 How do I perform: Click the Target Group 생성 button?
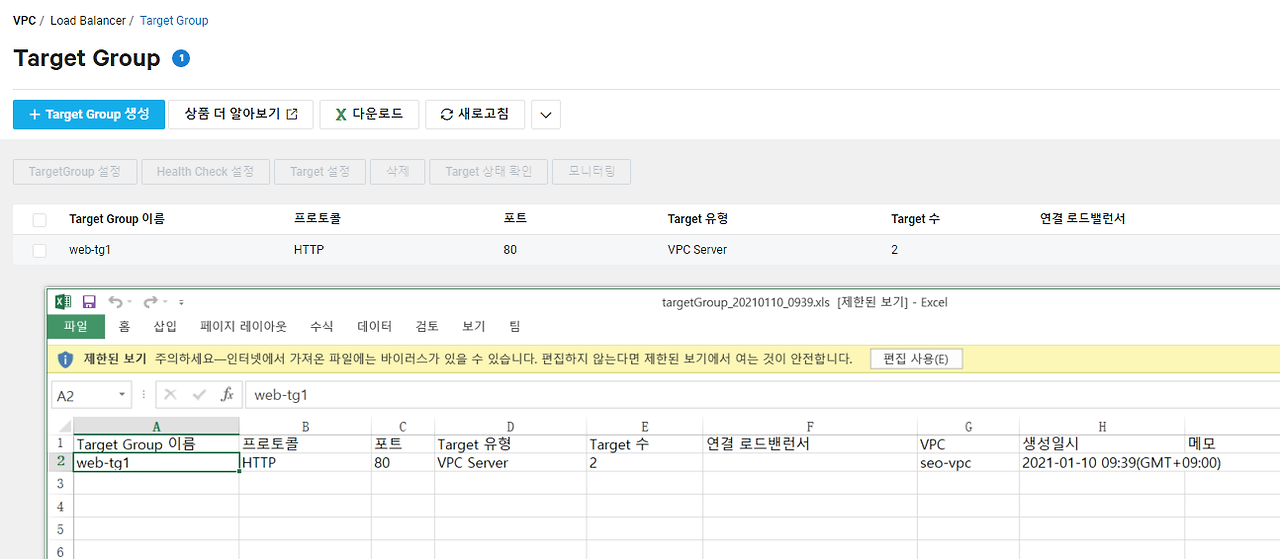[x=88, y=114]
